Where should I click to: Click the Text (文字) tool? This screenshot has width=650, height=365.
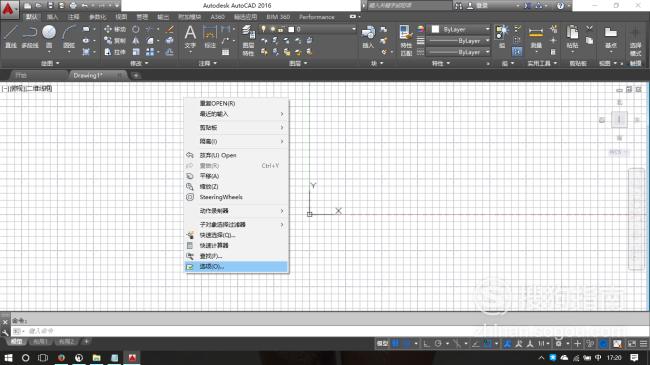[190, 36]
